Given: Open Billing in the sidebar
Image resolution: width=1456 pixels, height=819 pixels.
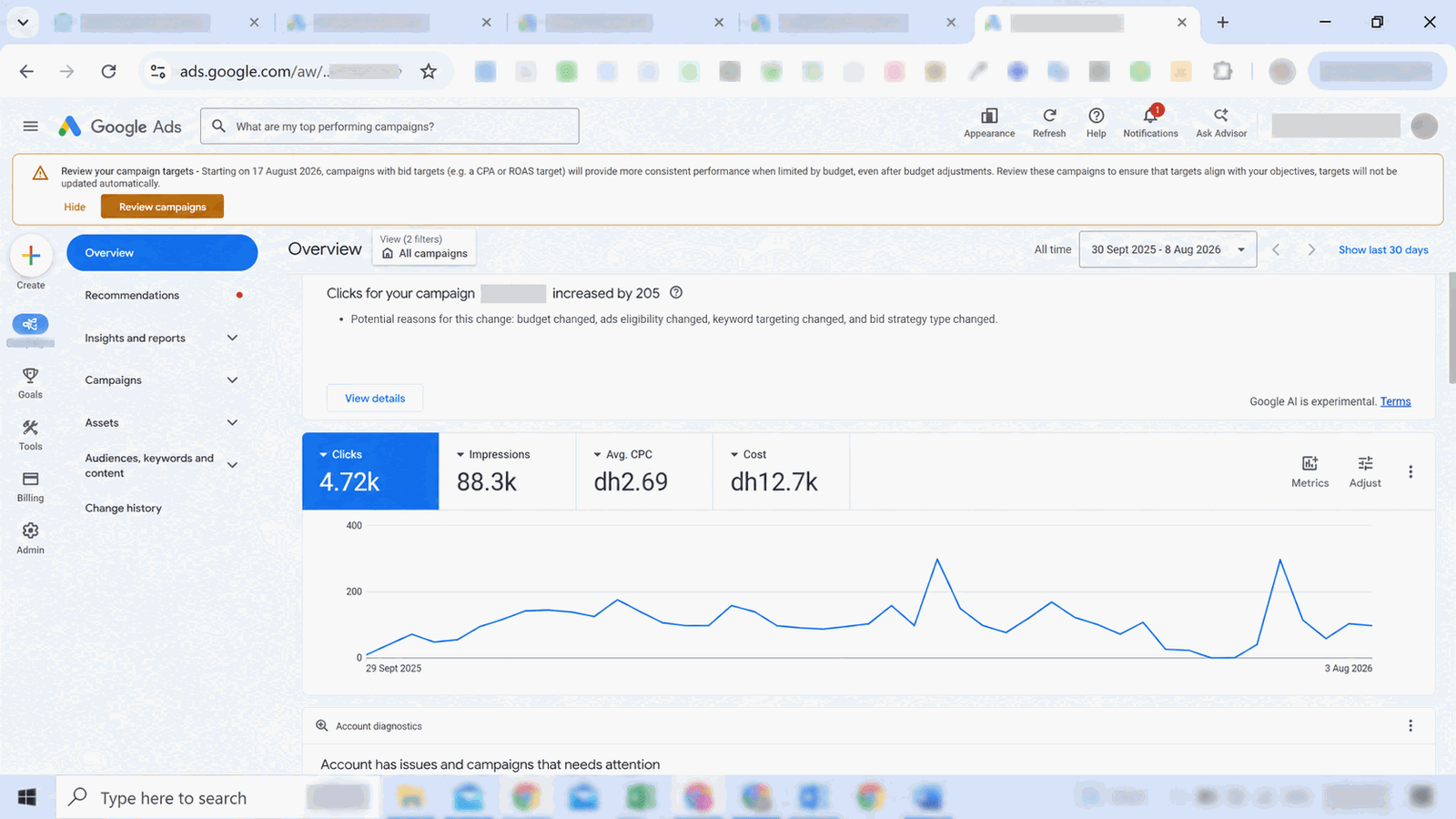Looking at the screenshot, I should pyautogui.click(x=30, y=487).
